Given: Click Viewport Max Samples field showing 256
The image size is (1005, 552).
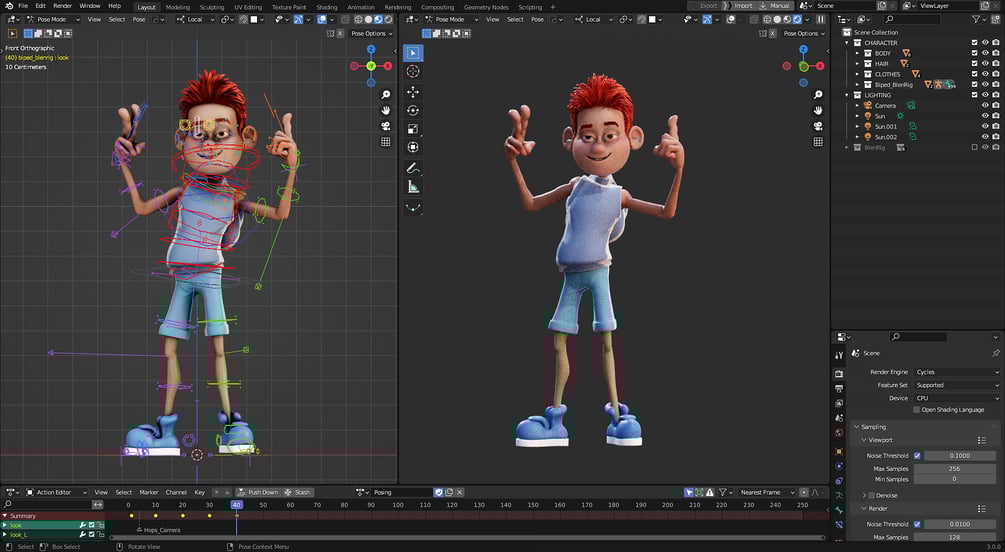Looking at the screenshot, I should tap(956, 469).
